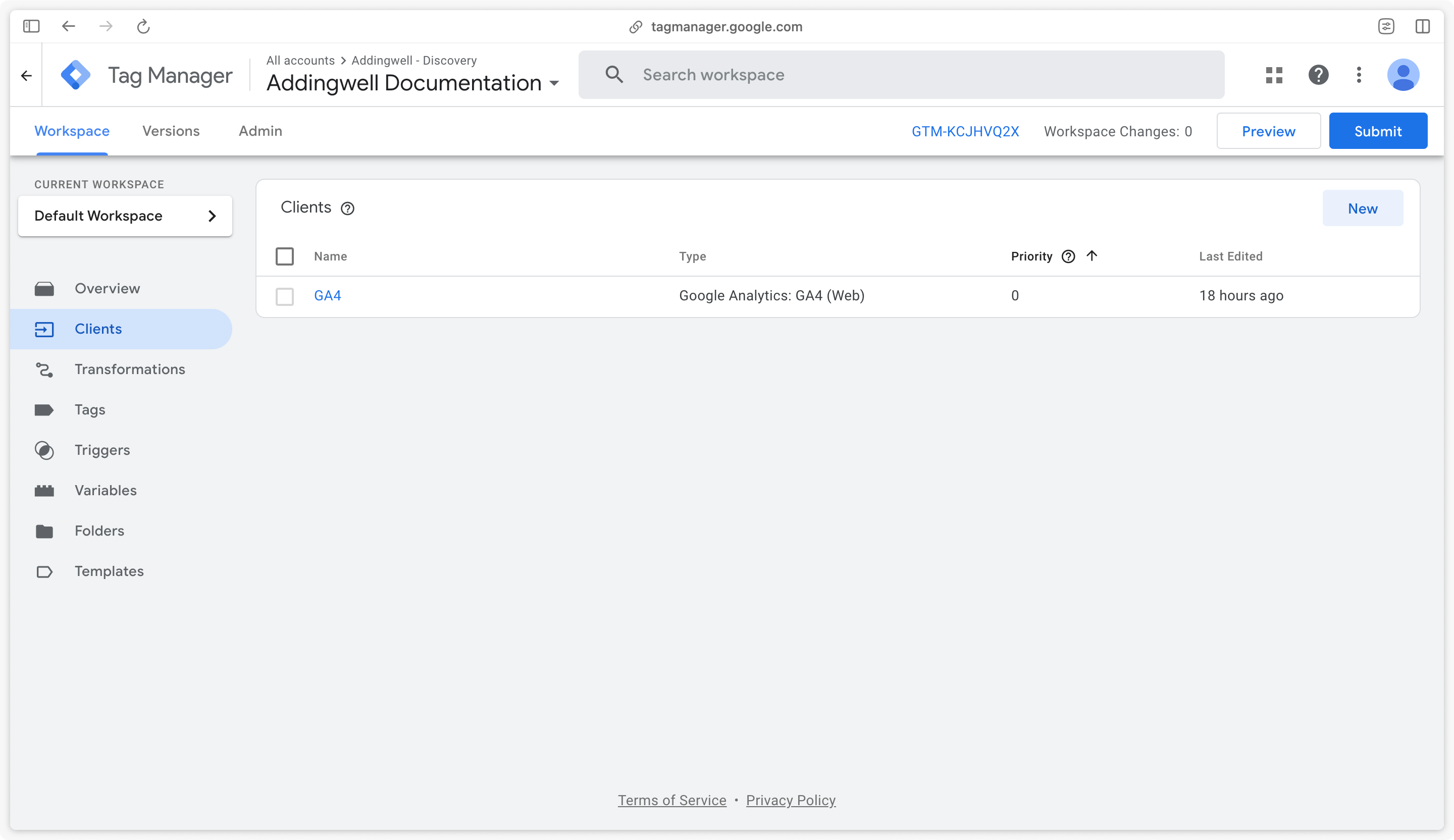Click the browser forward arrow
Screen dimensions: 1454x840
pyautogui.click(x=106, y=26)
